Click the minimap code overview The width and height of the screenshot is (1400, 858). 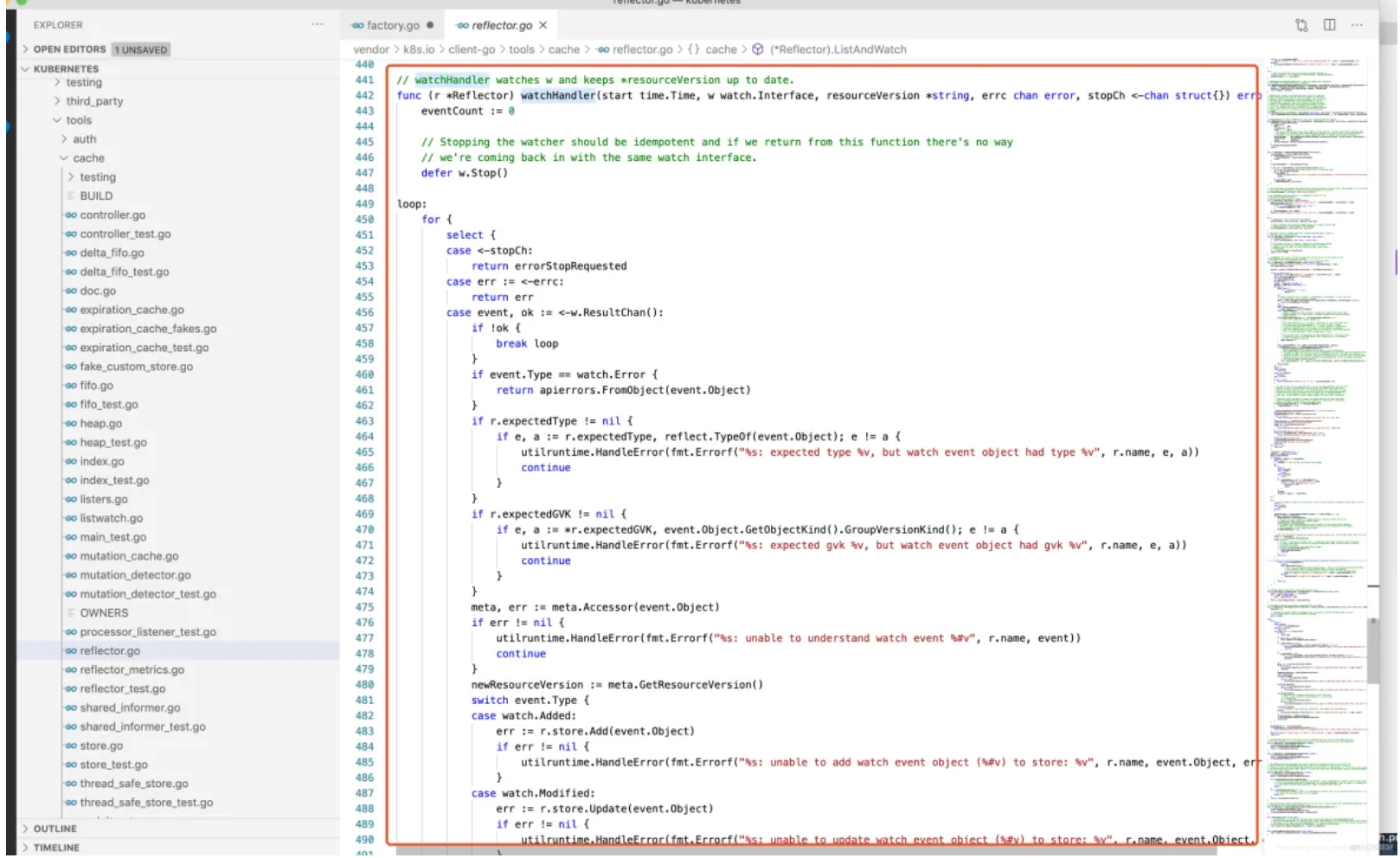[x=1317, y=346]
